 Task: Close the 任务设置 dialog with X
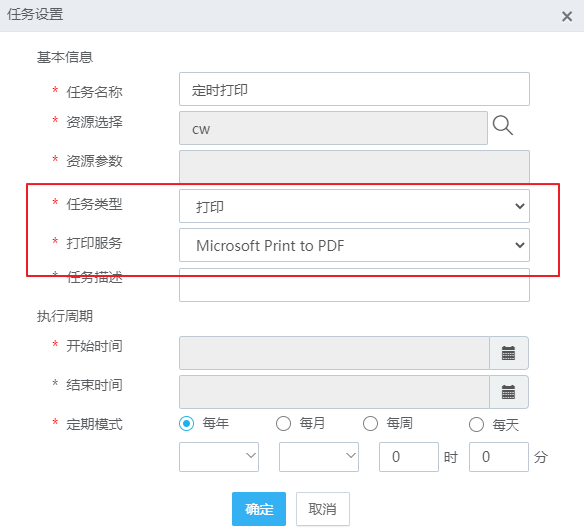coord(567,16)
